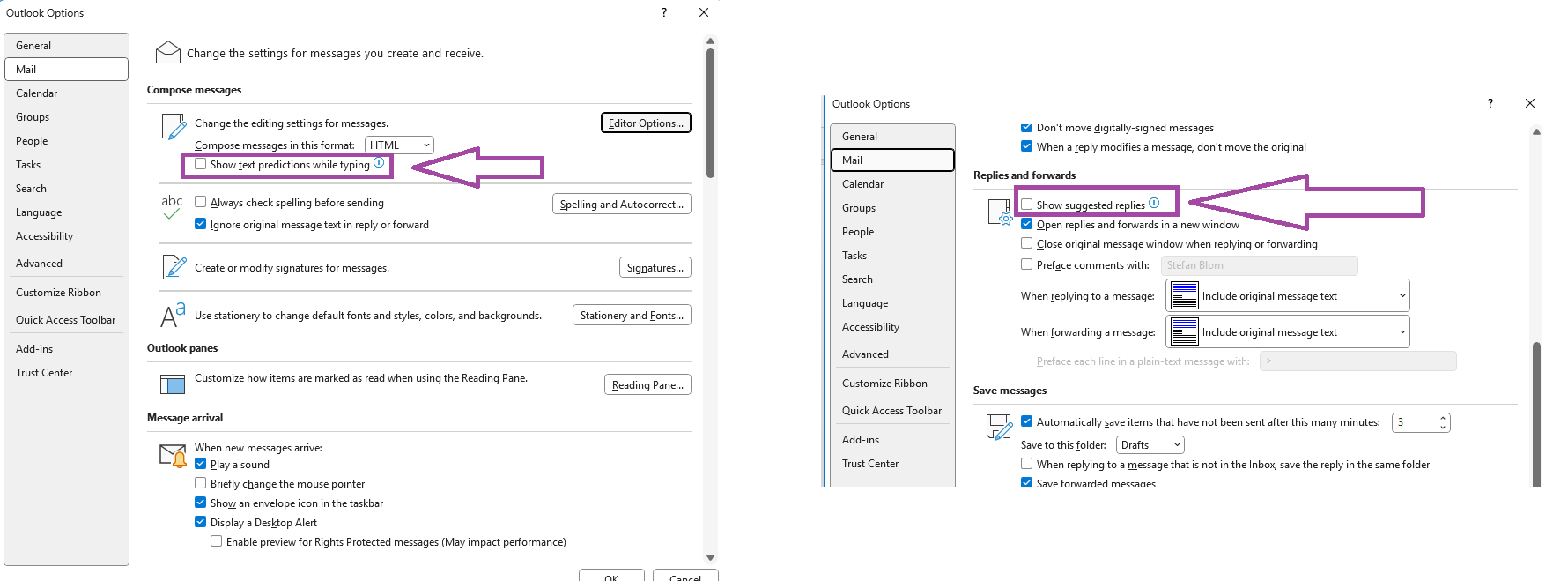Open Help in the right Outlook Options window
1568x581 pixels.
tap(1490, 103)
